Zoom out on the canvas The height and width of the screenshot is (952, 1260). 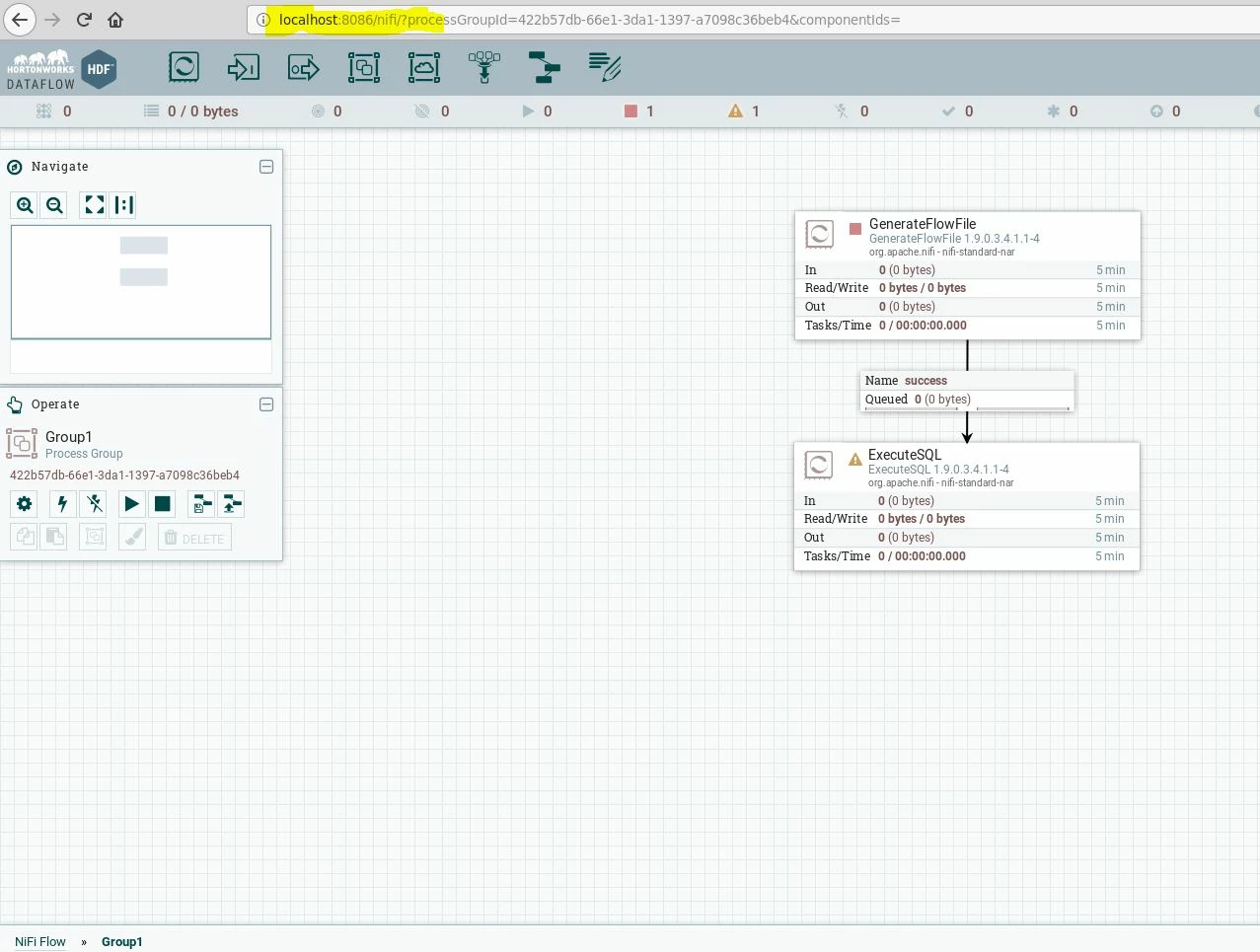click(x=54, y=205)
